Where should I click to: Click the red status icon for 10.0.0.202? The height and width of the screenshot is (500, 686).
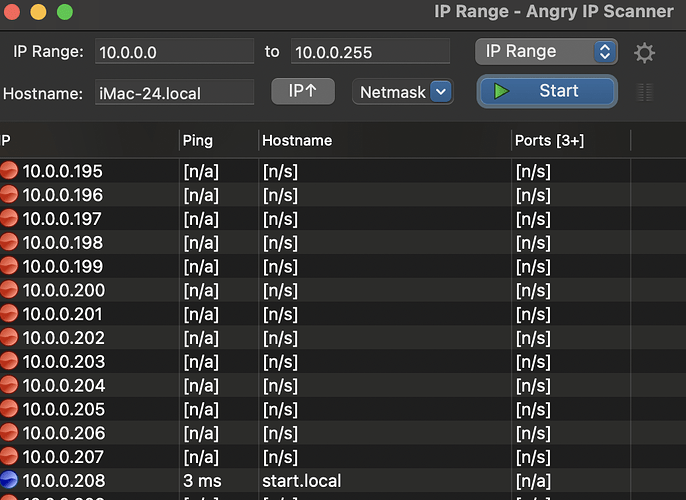click(x=9, y=337)
